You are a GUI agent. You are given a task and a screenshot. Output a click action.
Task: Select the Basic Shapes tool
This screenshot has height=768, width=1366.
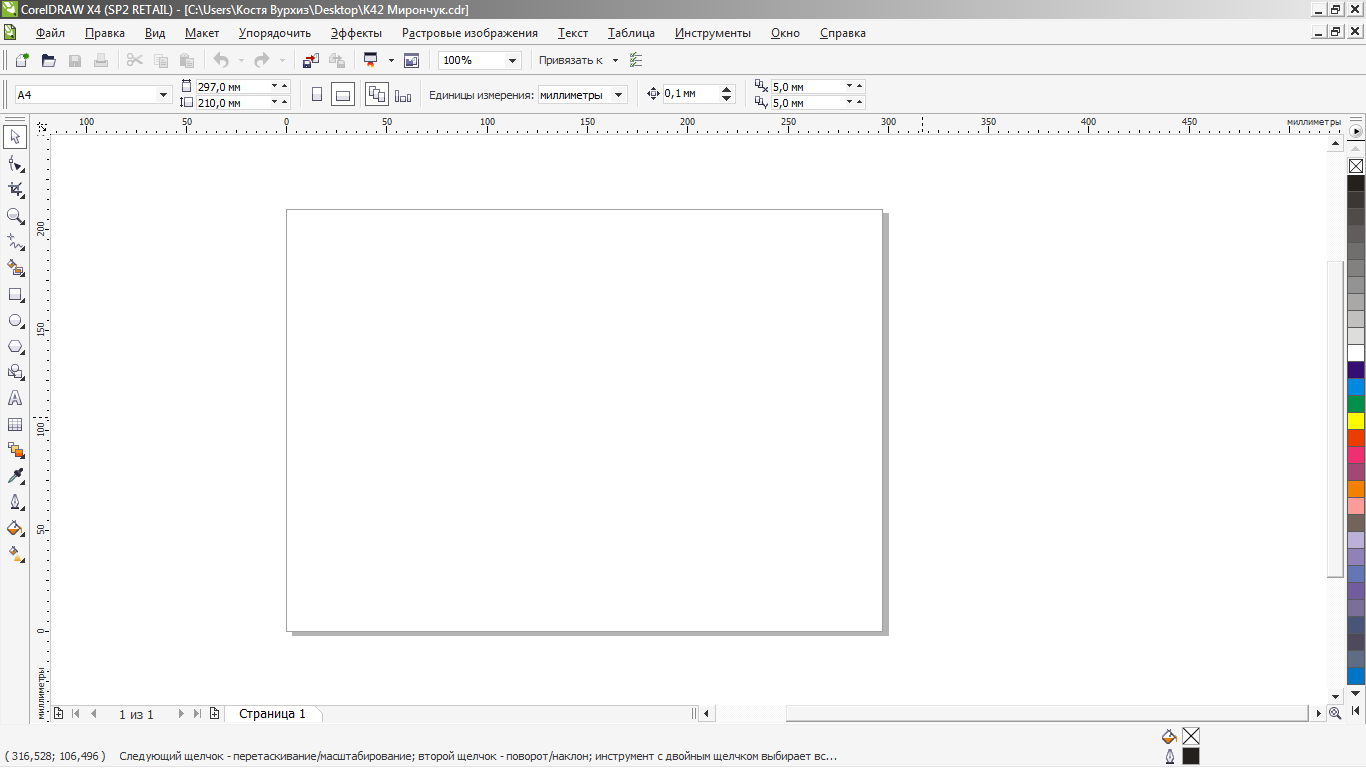(x=15, y=372)
